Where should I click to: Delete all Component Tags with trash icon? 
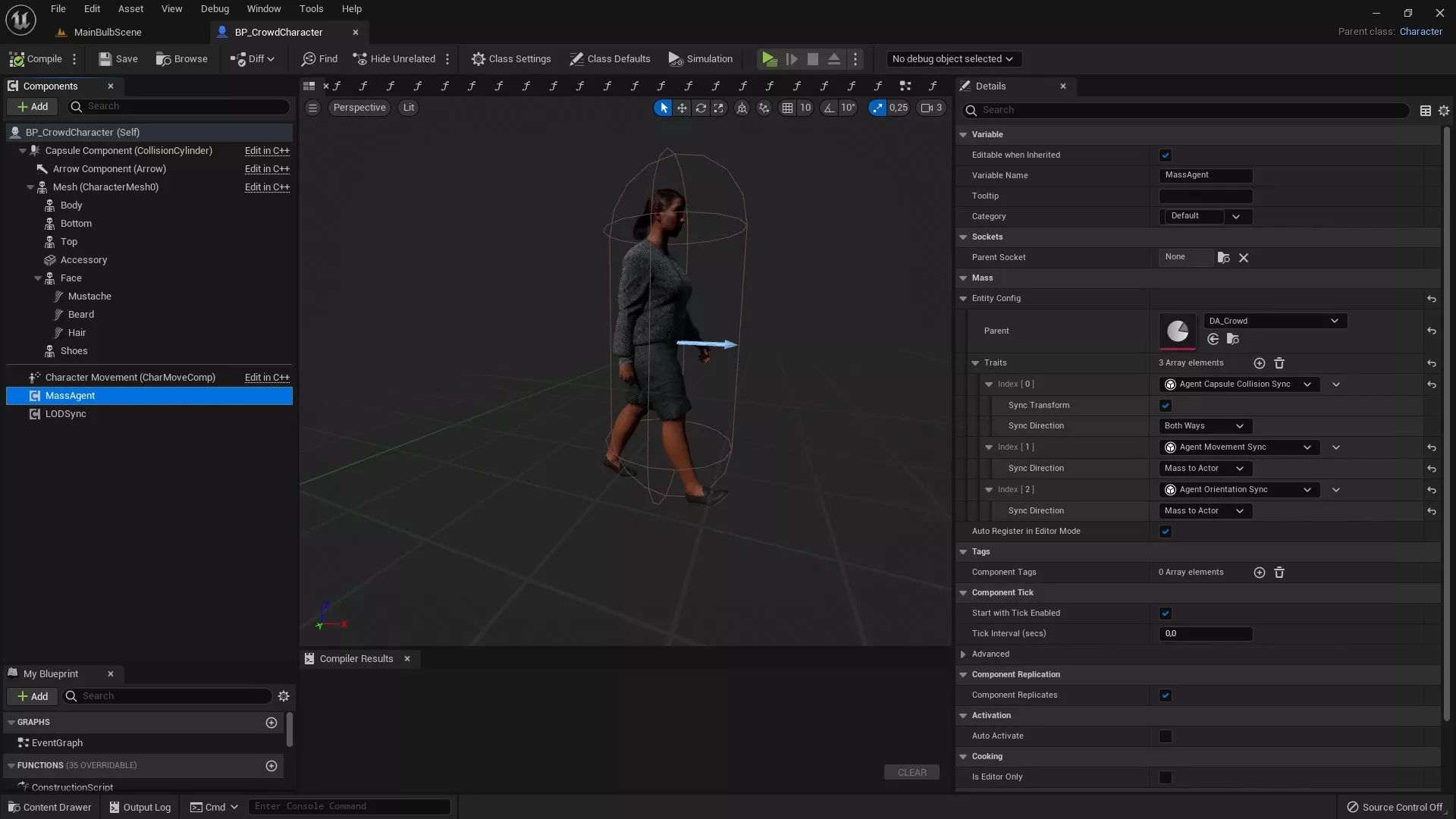pos(1279,573)
